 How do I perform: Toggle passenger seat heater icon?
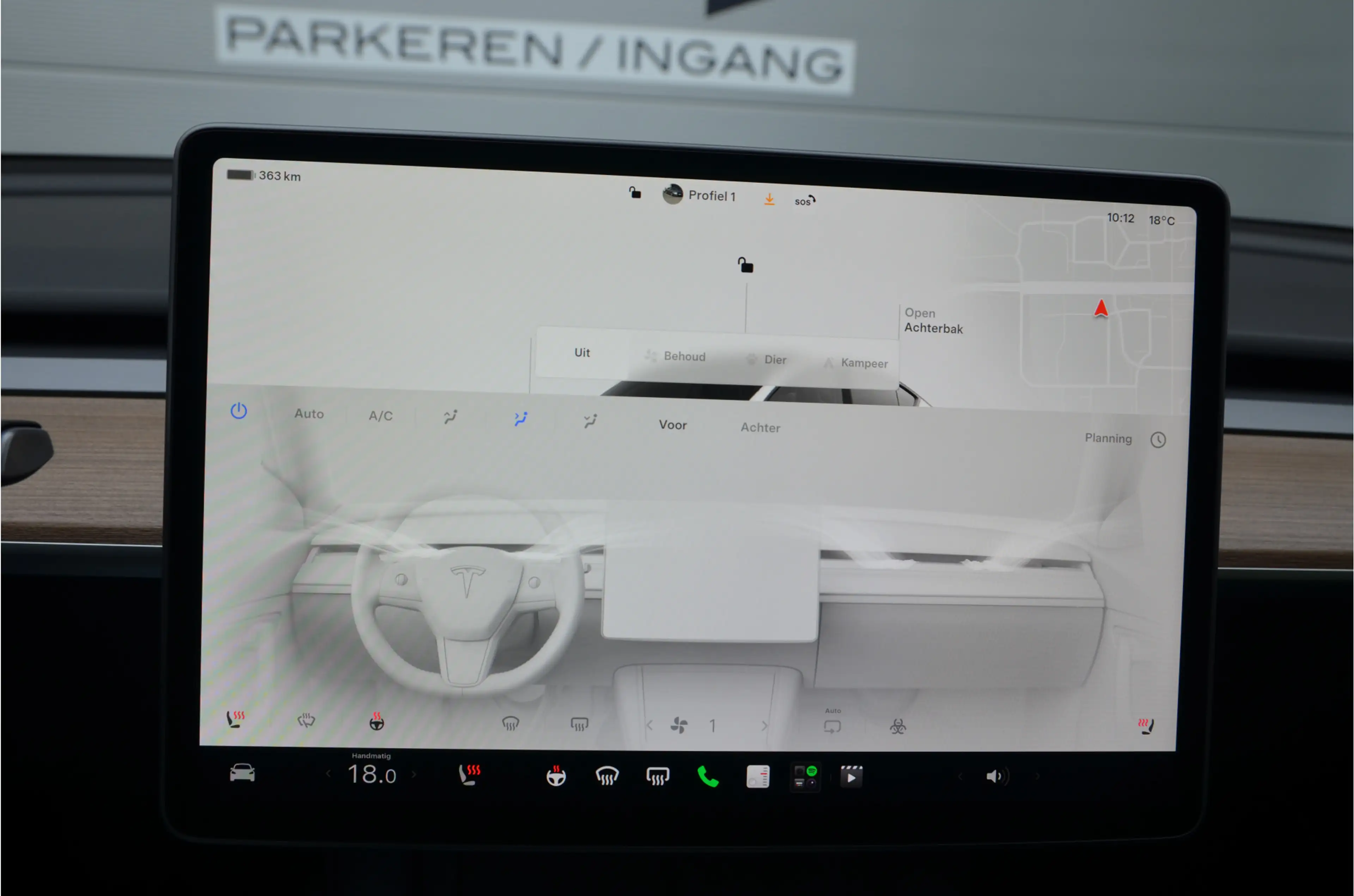click(1145, 726)
